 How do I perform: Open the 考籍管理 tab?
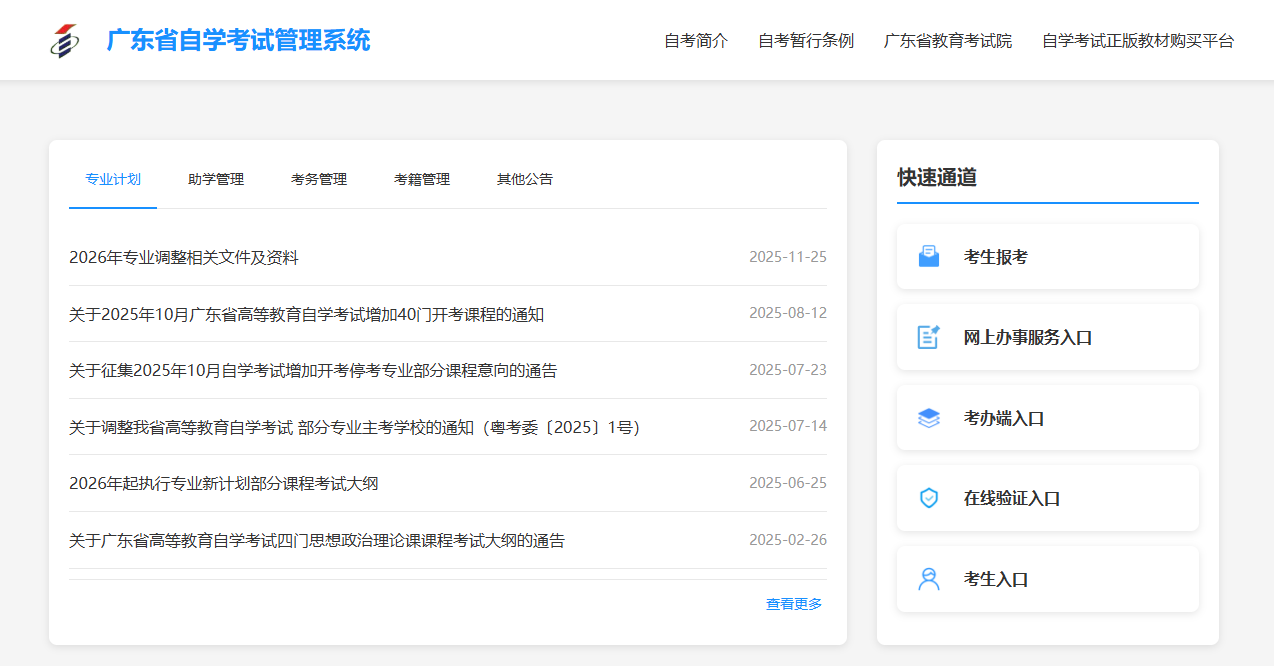point(422,180)
